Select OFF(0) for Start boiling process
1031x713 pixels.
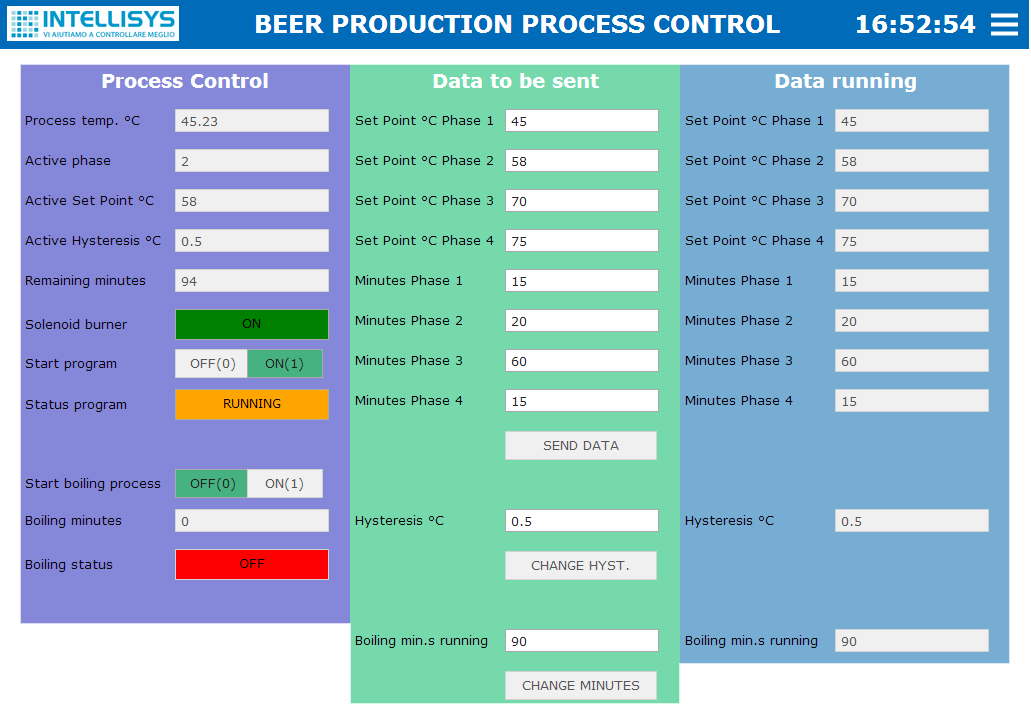[211, 483]
